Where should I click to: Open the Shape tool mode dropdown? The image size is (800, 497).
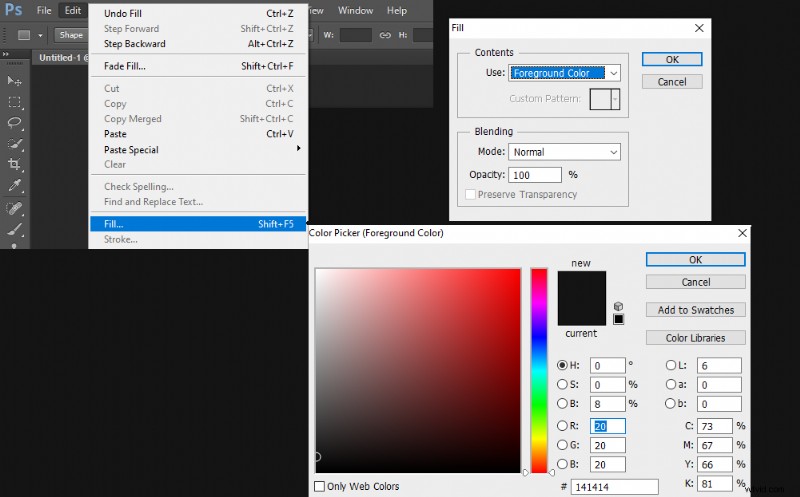(71, 35)
